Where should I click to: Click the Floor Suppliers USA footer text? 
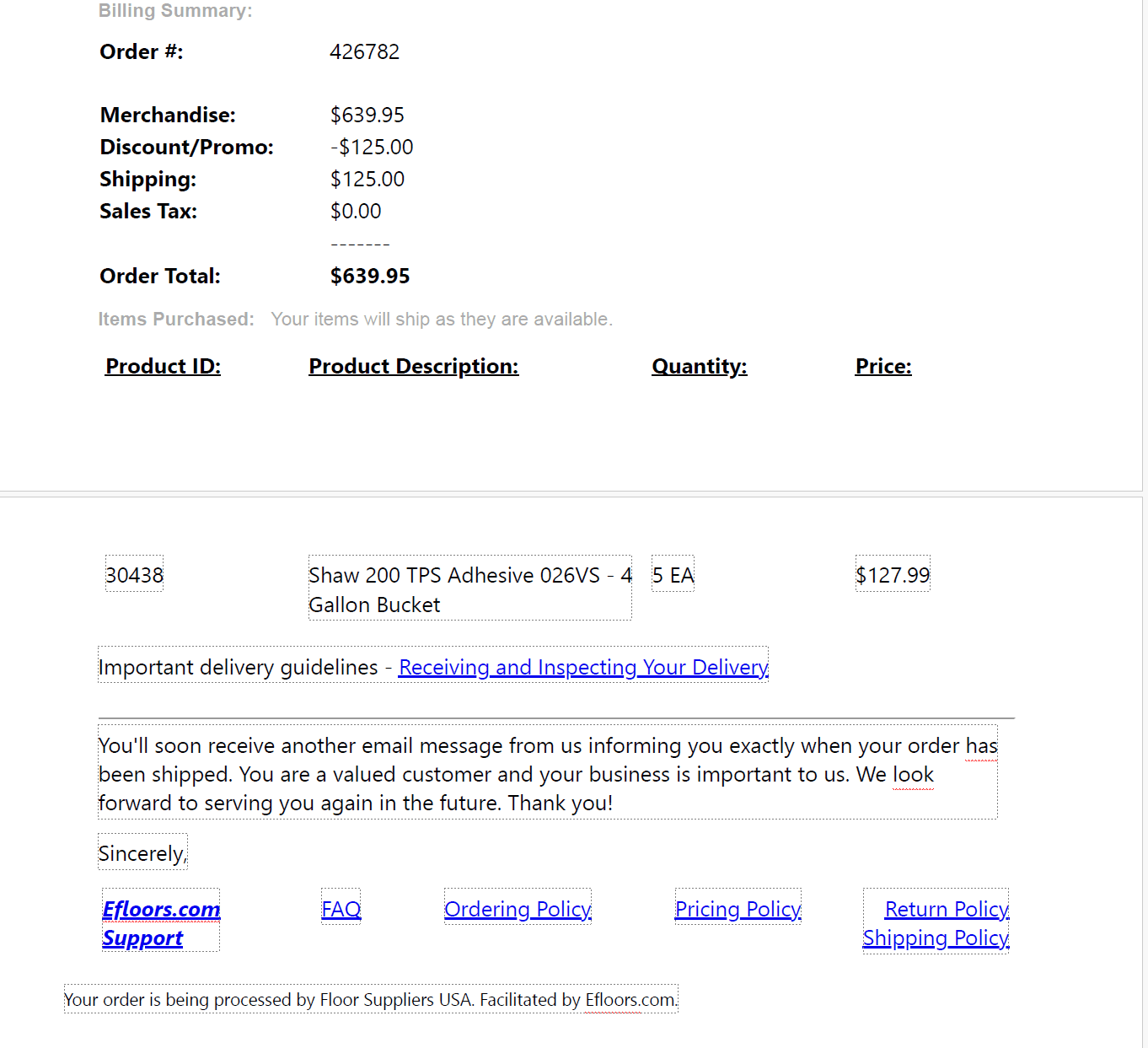[395, 999]
